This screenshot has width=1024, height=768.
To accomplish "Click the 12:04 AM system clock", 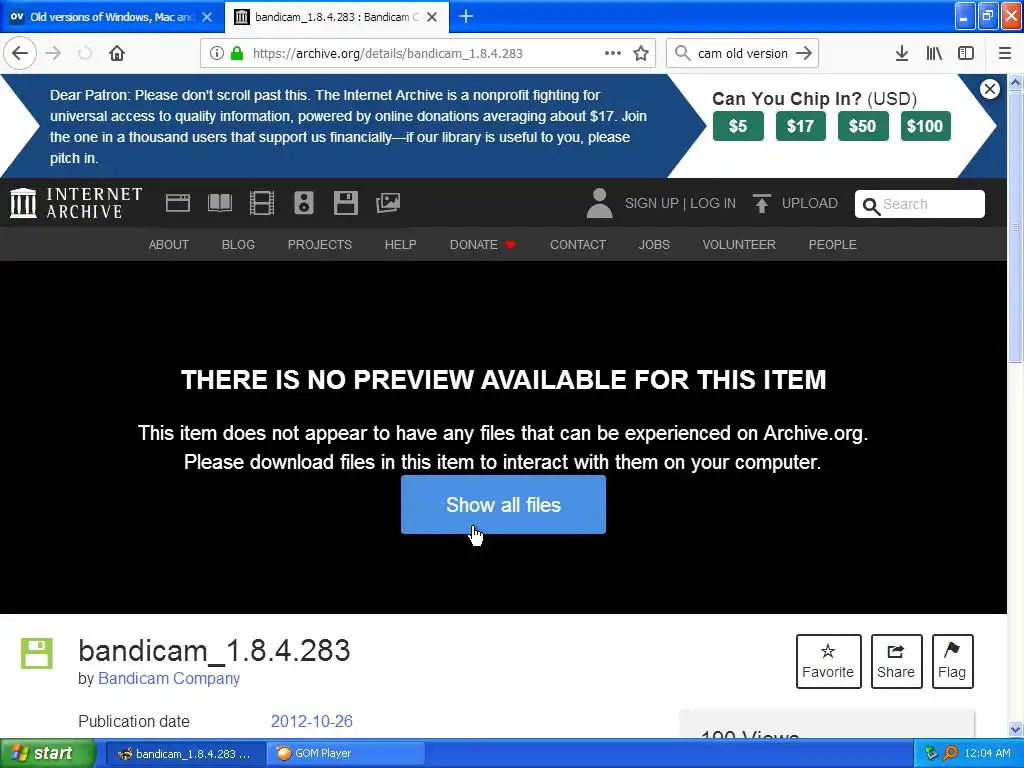I will (x=987, y=754).
